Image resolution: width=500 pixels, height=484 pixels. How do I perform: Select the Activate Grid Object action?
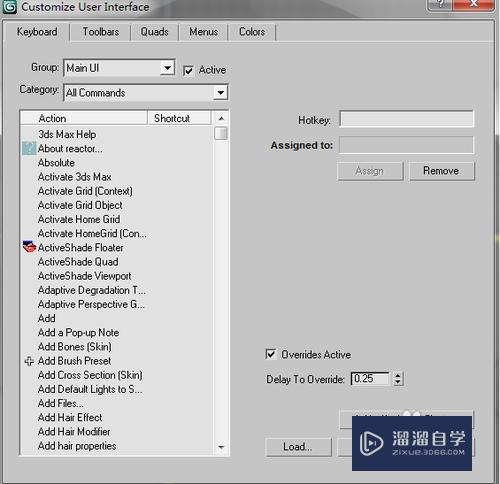80,205
